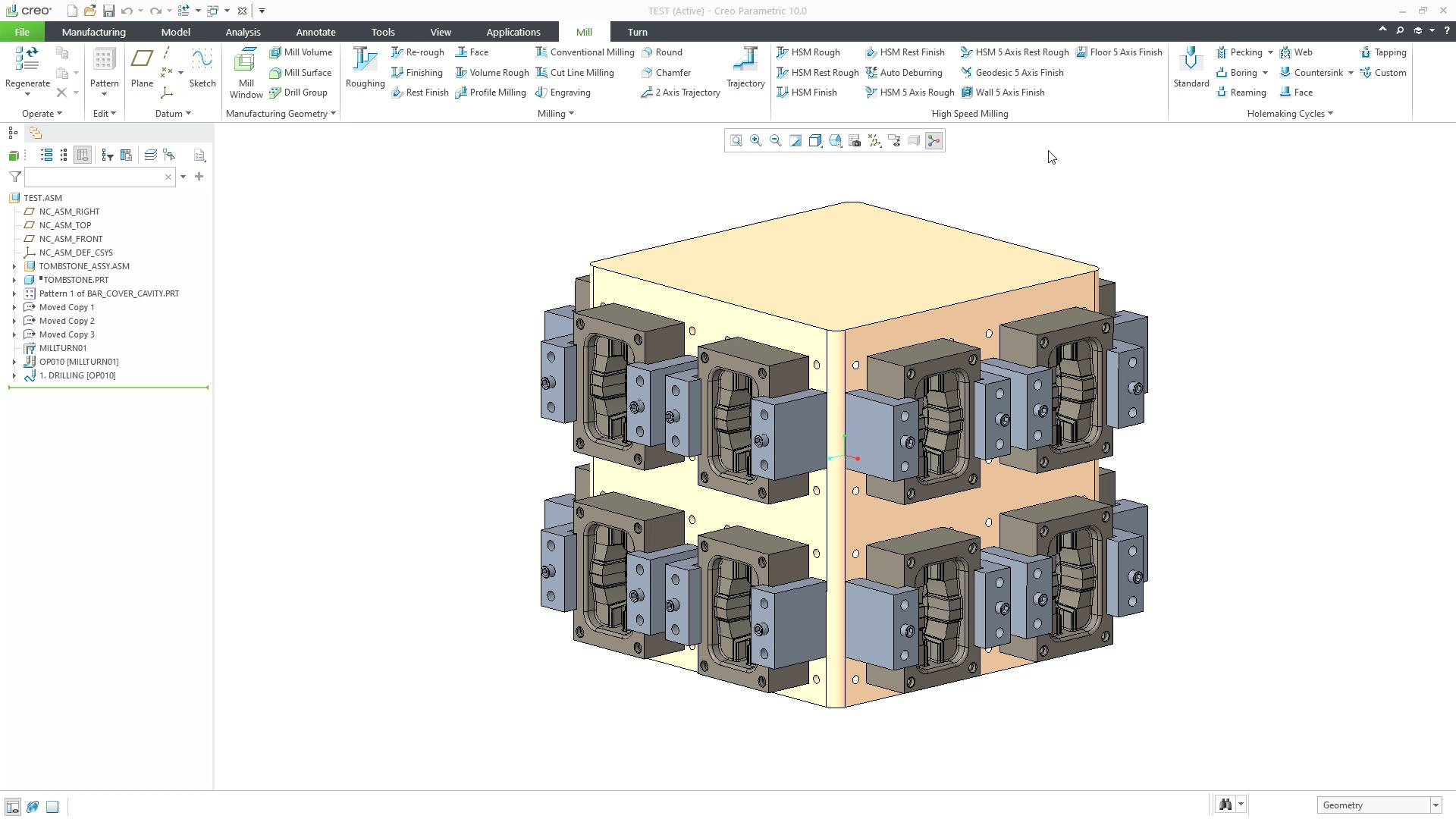Click the Conventional Milling button
This screenshot has width=1456, height=819.
(585, 52)
